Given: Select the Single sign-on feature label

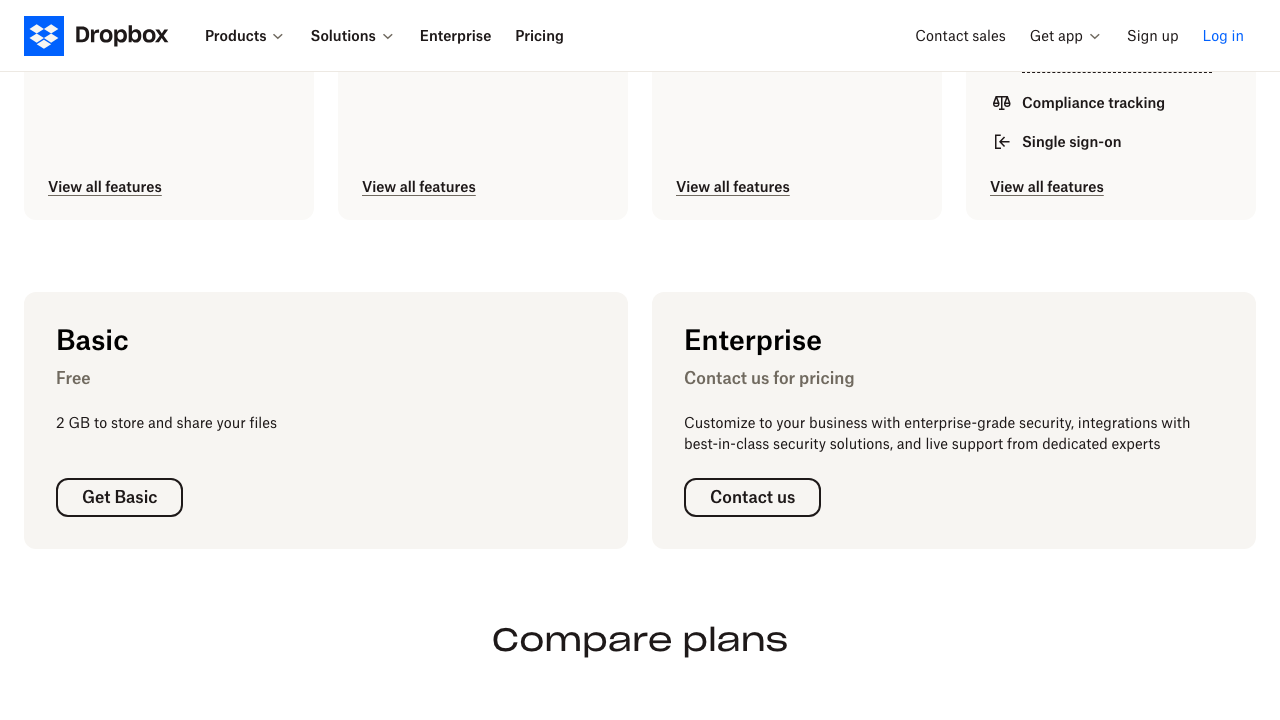Looking at the screenshot, I should (1071, 142).
